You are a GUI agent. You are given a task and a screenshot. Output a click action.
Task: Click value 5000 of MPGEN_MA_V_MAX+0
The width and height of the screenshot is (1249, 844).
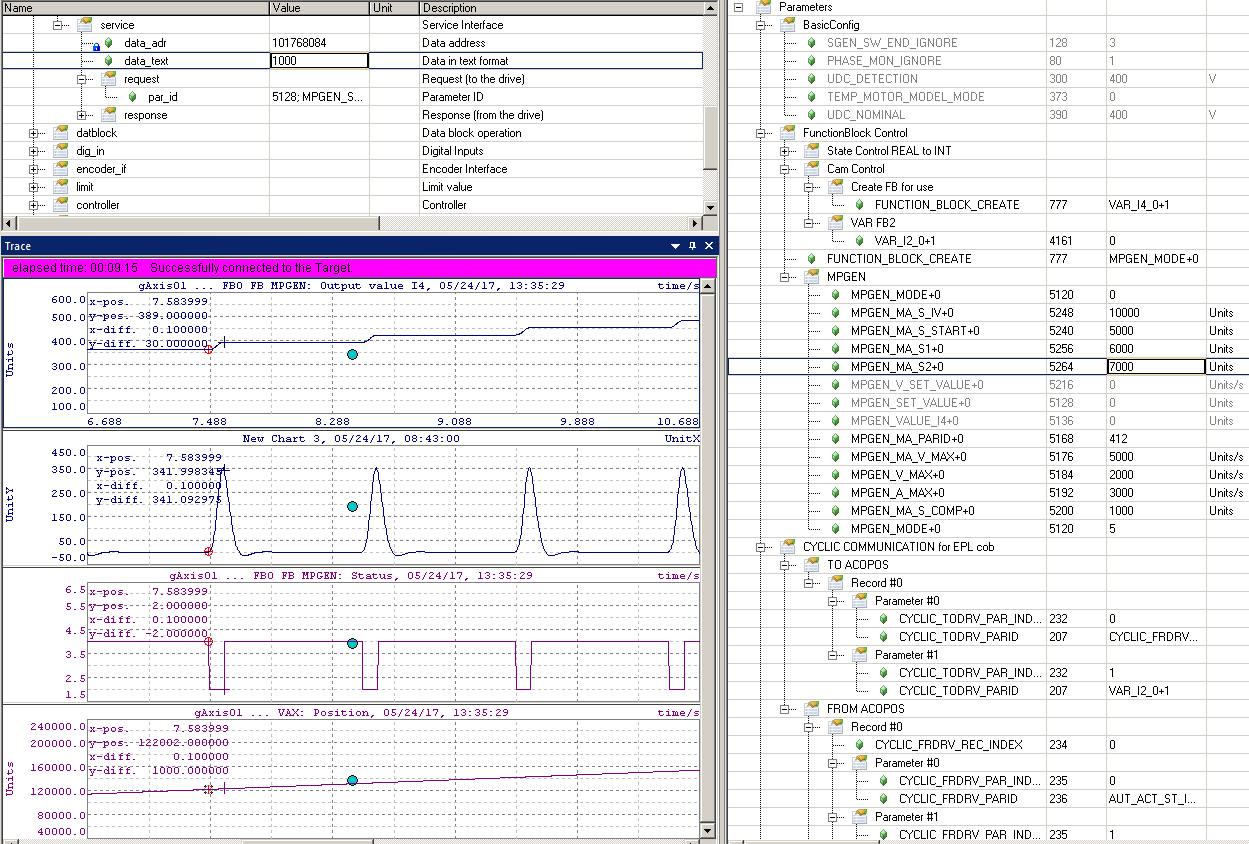(1122, 457)
